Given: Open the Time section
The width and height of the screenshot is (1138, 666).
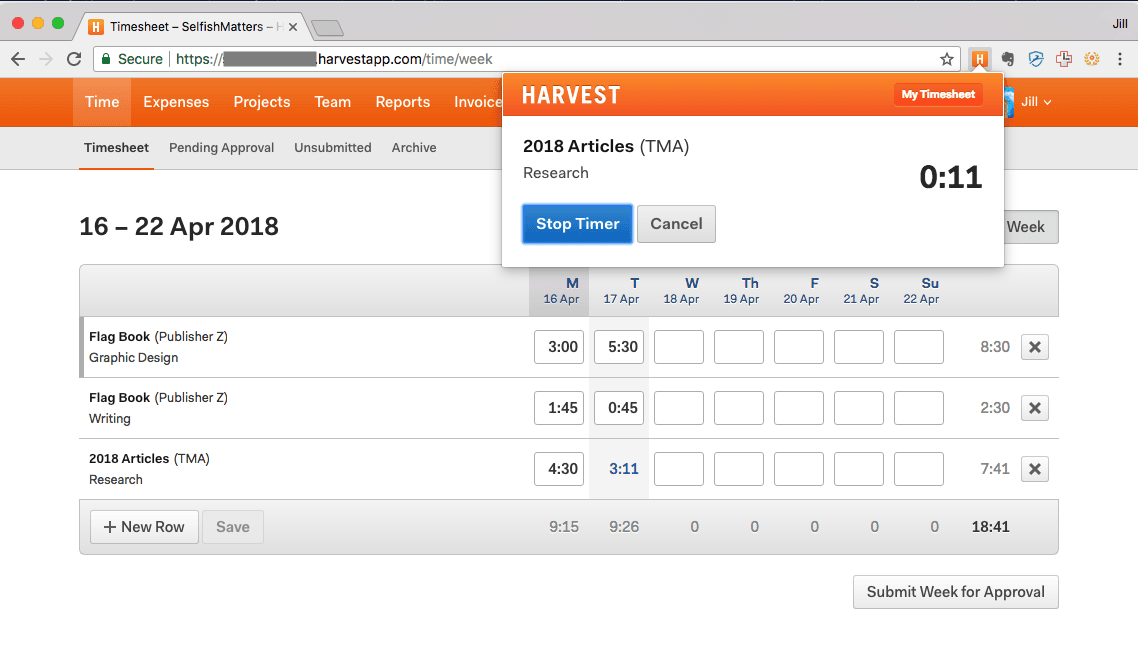Looking at the screenshot, I should 102,102.
